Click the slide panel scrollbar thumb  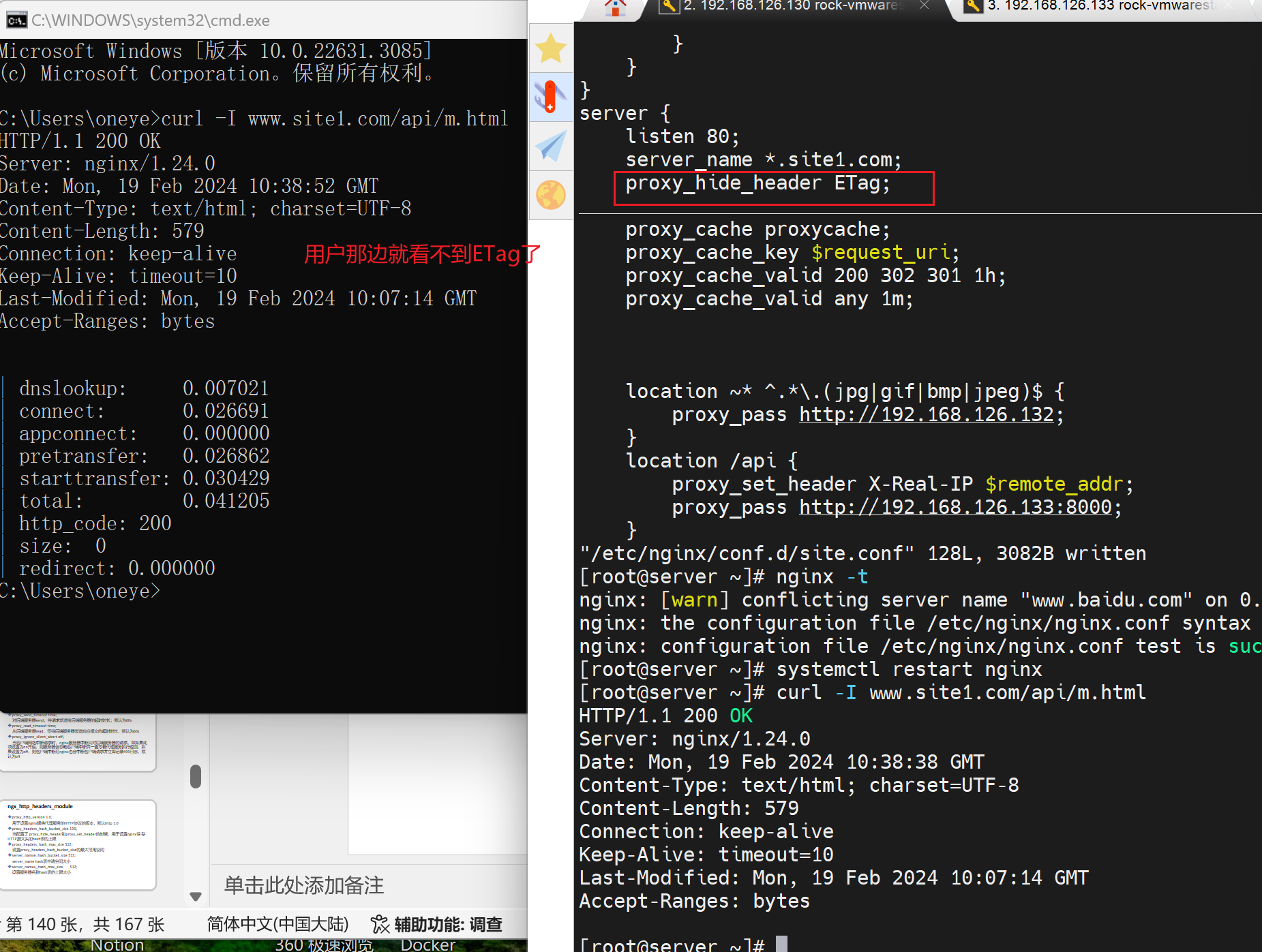coord(196,776)
